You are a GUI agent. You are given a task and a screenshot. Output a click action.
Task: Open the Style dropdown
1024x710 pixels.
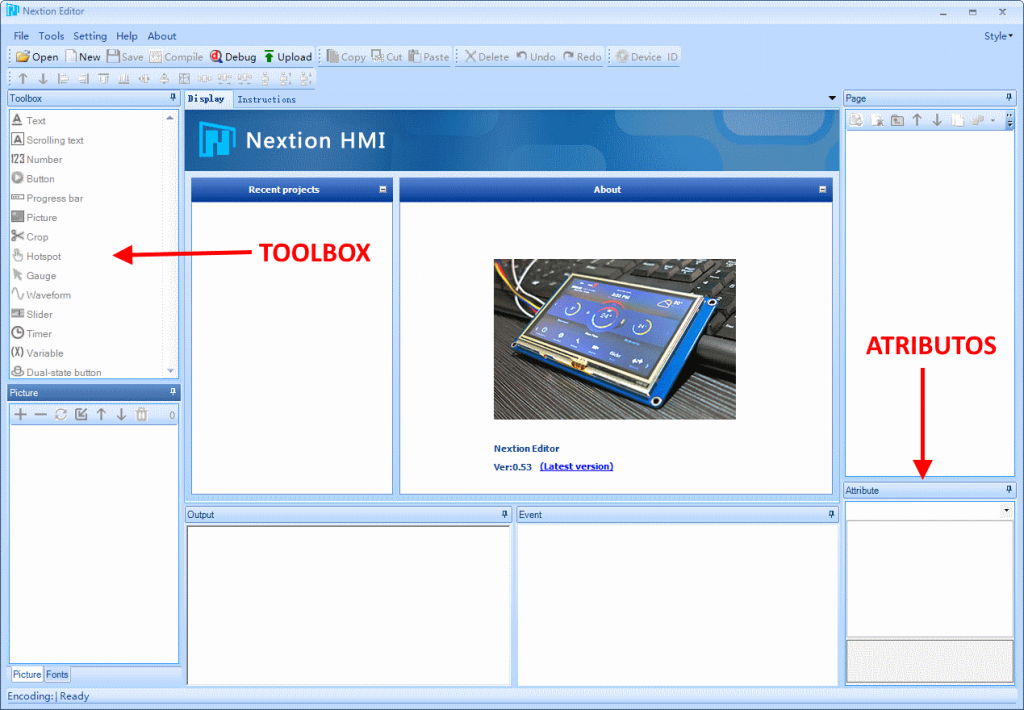click(x=998, y=36)
